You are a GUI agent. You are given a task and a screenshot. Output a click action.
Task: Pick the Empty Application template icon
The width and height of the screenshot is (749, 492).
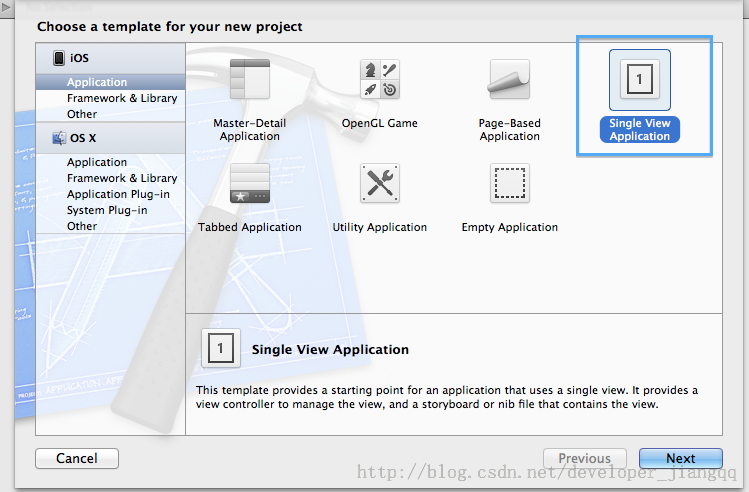[x=509, y=184]
